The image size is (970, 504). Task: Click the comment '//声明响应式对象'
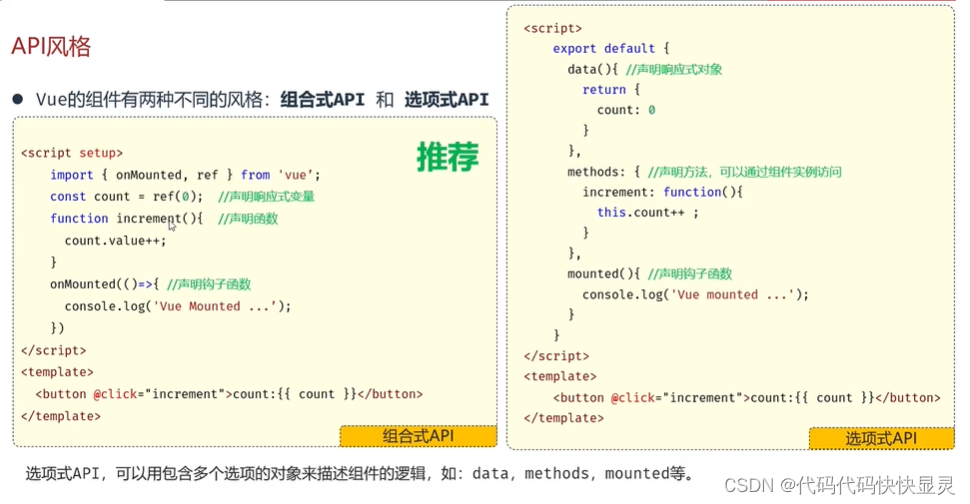tap(674, 69)
